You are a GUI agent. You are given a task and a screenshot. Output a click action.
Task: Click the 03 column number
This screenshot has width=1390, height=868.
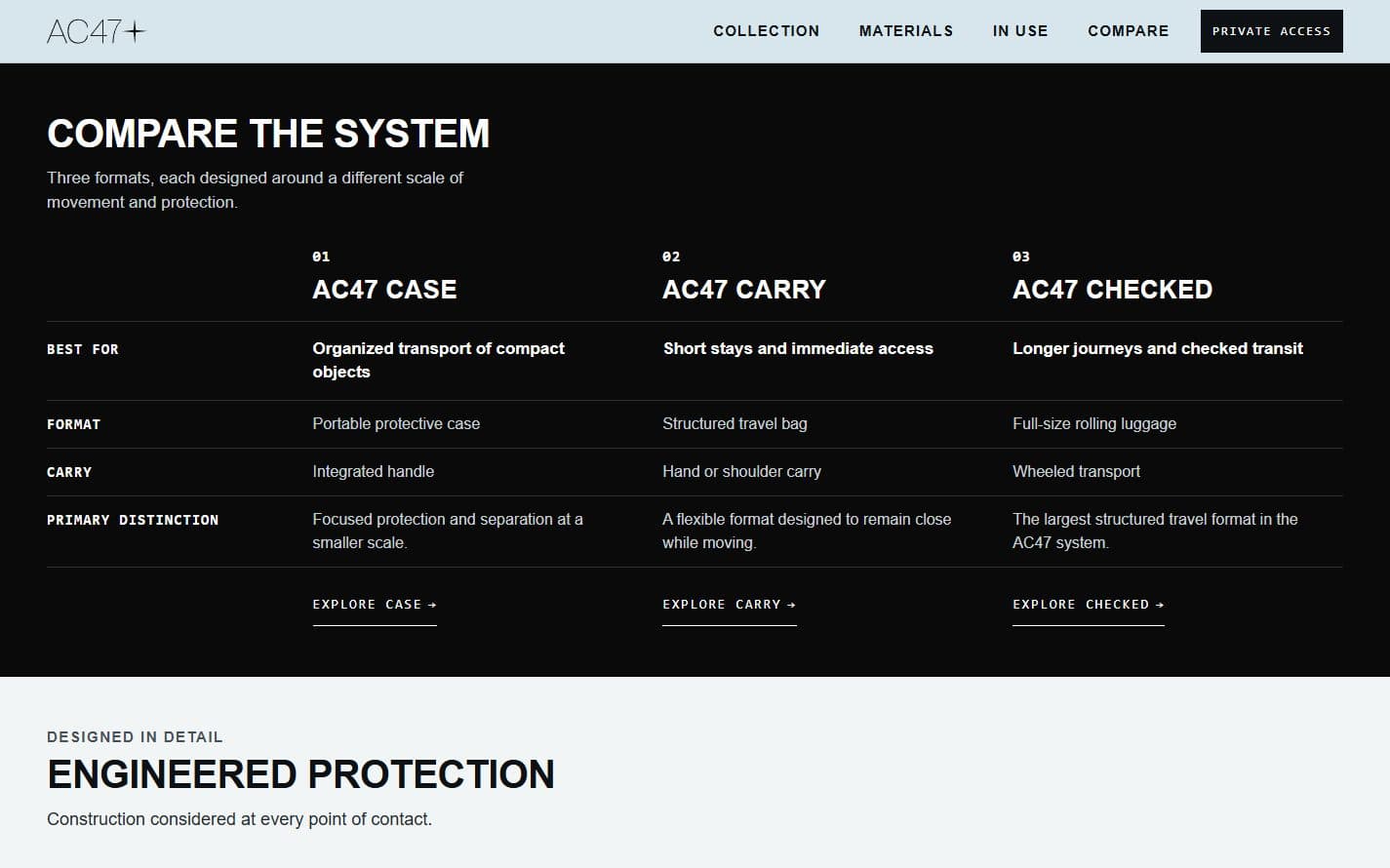click(1021, 256)
